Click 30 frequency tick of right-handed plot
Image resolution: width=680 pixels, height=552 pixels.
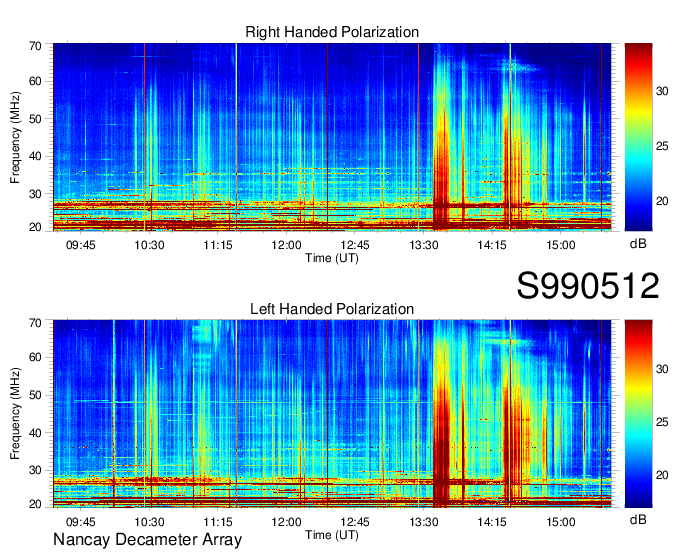(35, 194)
